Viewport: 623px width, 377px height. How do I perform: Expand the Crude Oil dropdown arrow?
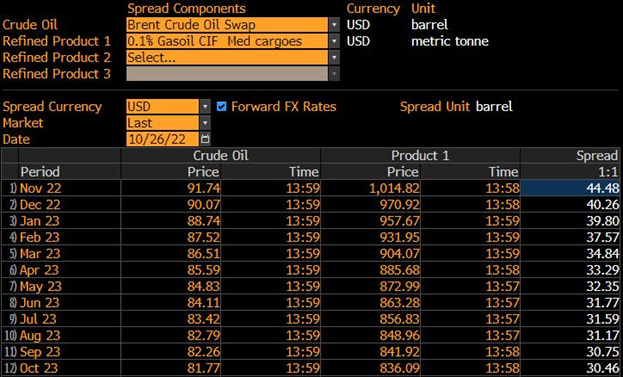pyautogui.click(x=335, y=25)
